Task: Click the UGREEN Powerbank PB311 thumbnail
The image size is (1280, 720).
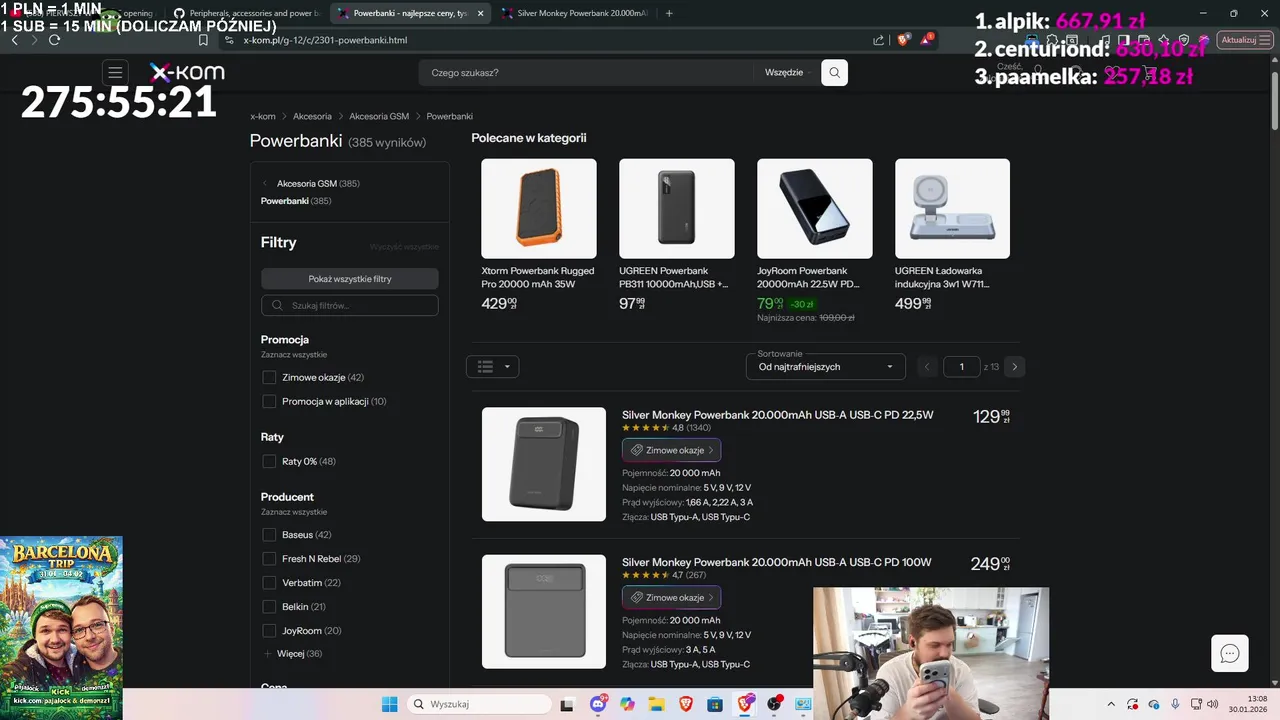Action: (677, 209)
